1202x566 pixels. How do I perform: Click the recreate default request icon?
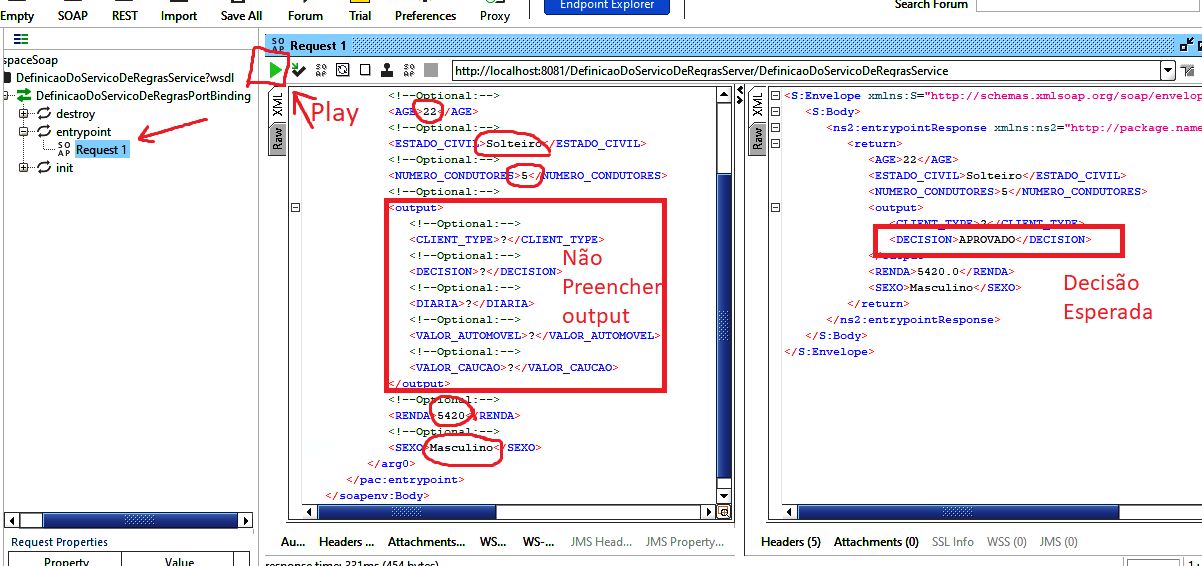click(x=343, y=71)
